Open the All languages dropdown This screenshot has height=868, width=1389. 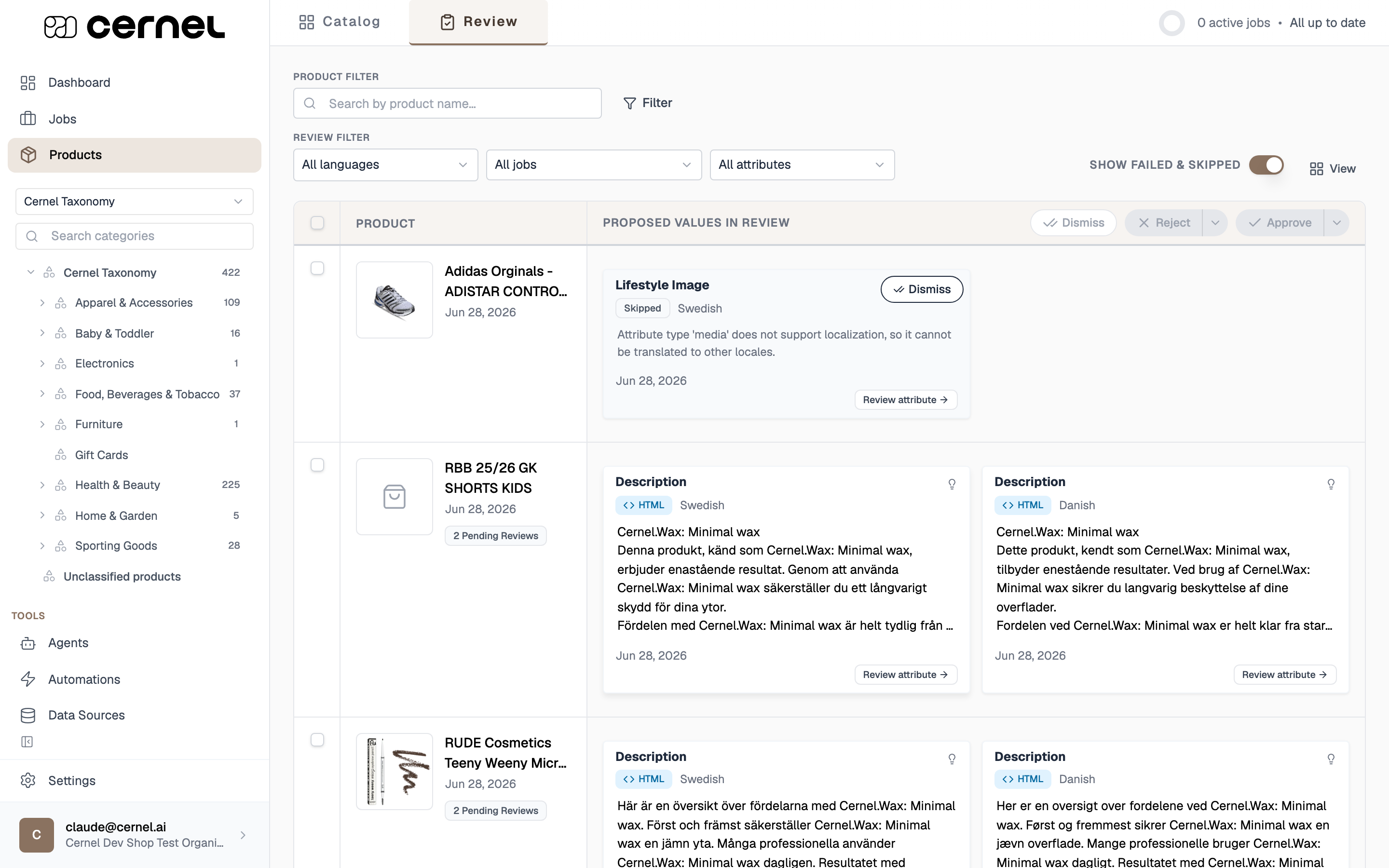pos(385,165)
